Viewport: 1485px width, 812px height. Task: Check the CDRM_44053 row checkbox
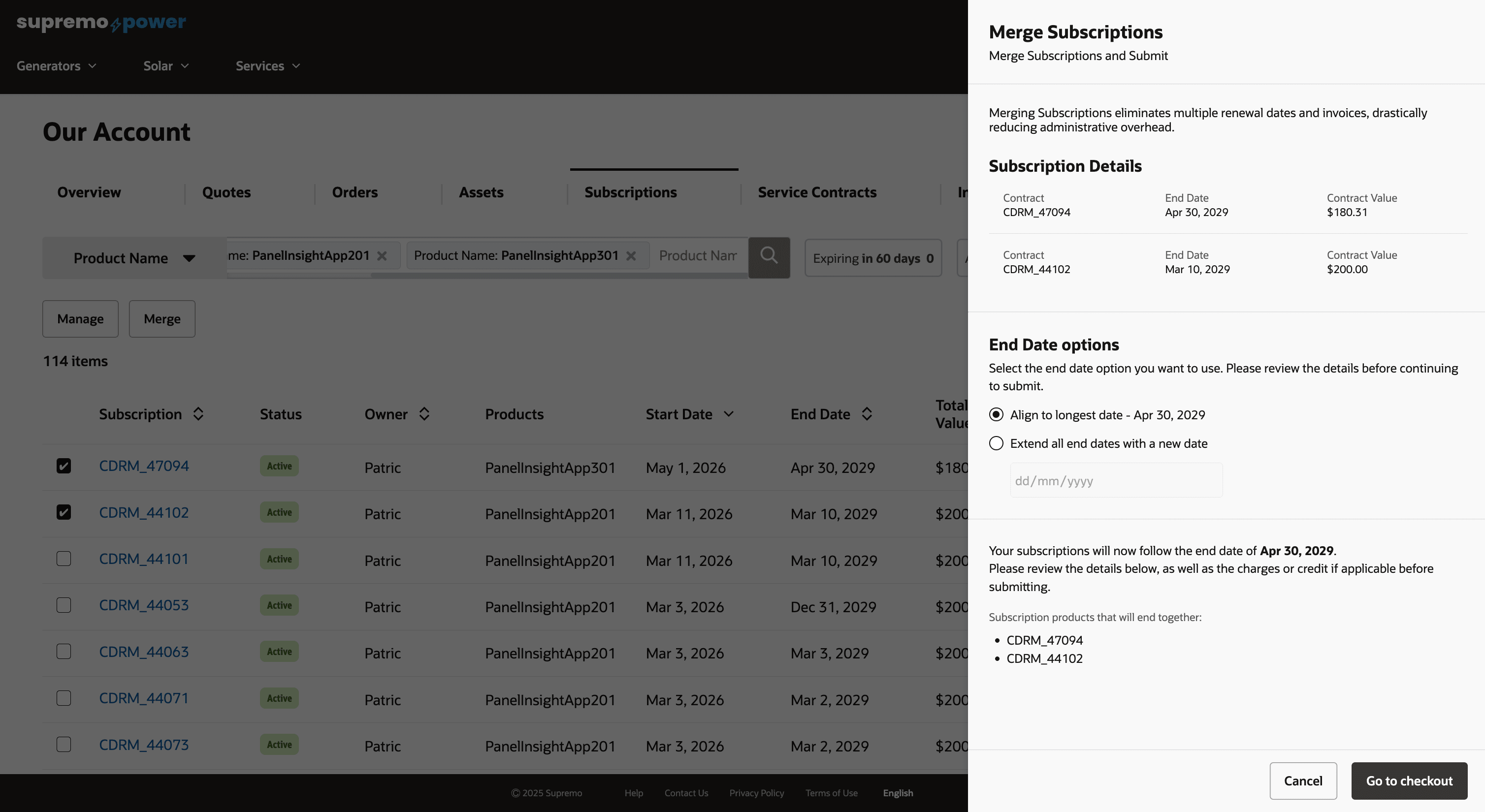click(x=64, y=604)
